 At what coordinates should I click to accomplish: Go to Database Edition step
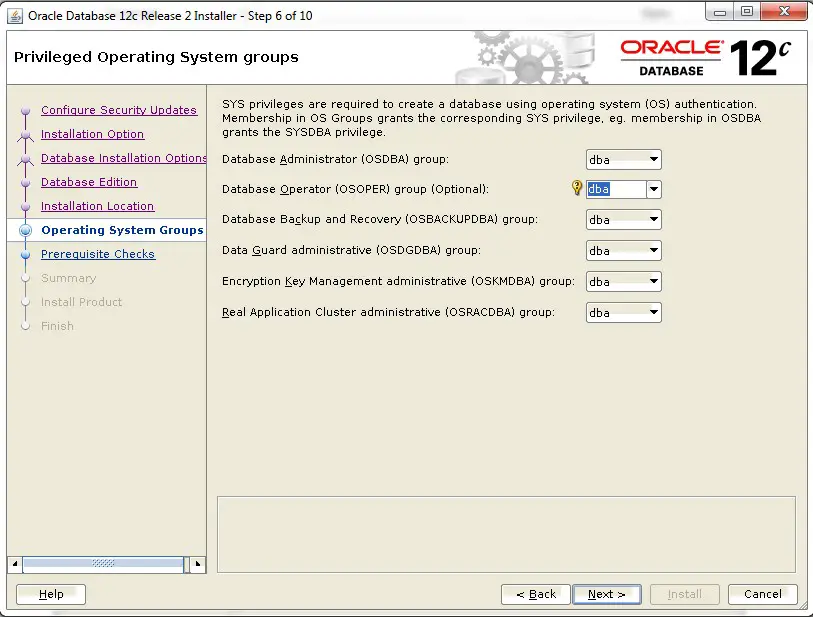[89, 182]
